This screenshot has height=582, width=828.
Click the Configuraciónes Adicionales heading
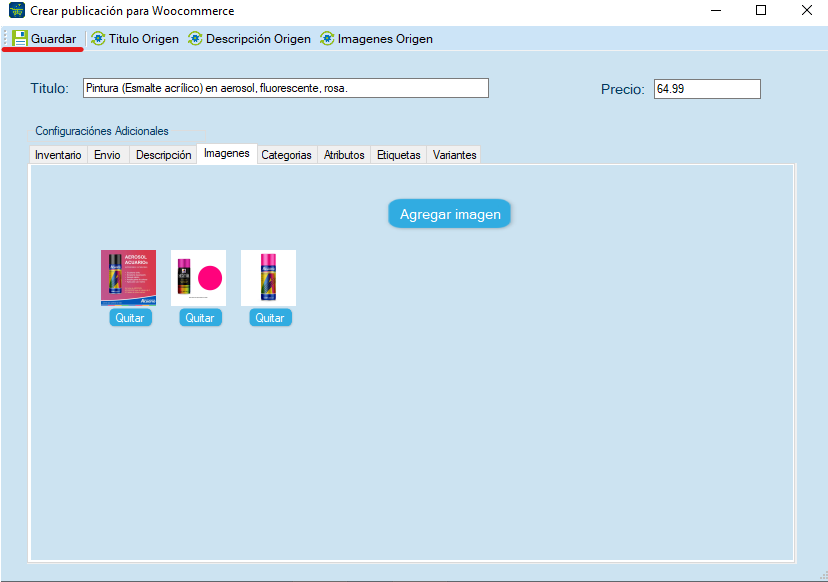point(102,131)
